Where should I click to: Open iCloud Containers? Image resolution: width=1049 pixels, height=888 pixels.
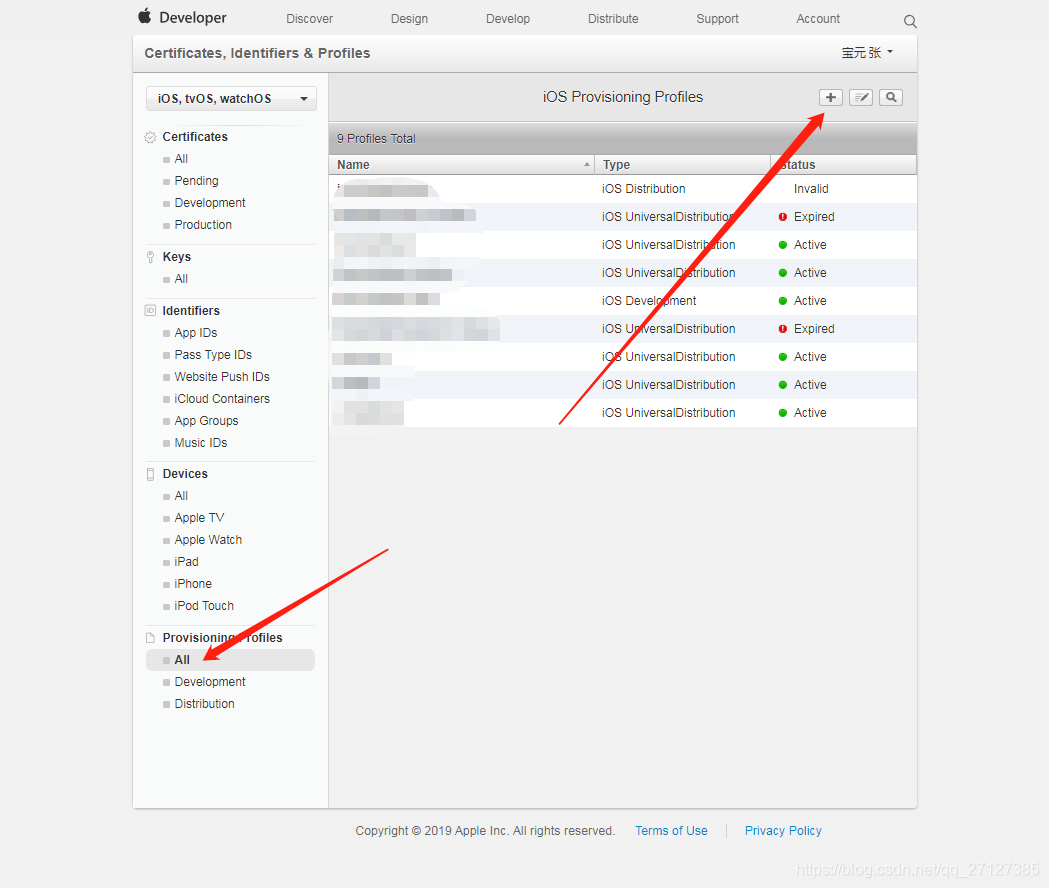tap(221, 399)
